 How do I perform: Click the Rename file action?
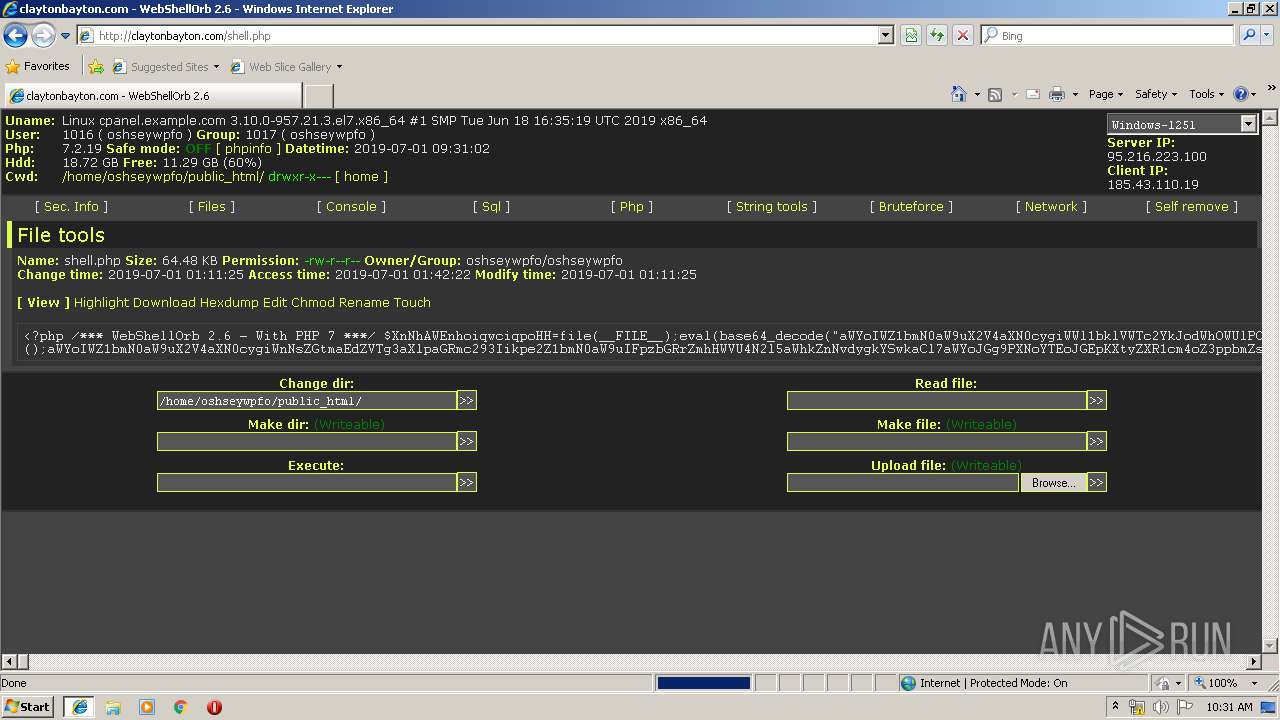[364, 302]
